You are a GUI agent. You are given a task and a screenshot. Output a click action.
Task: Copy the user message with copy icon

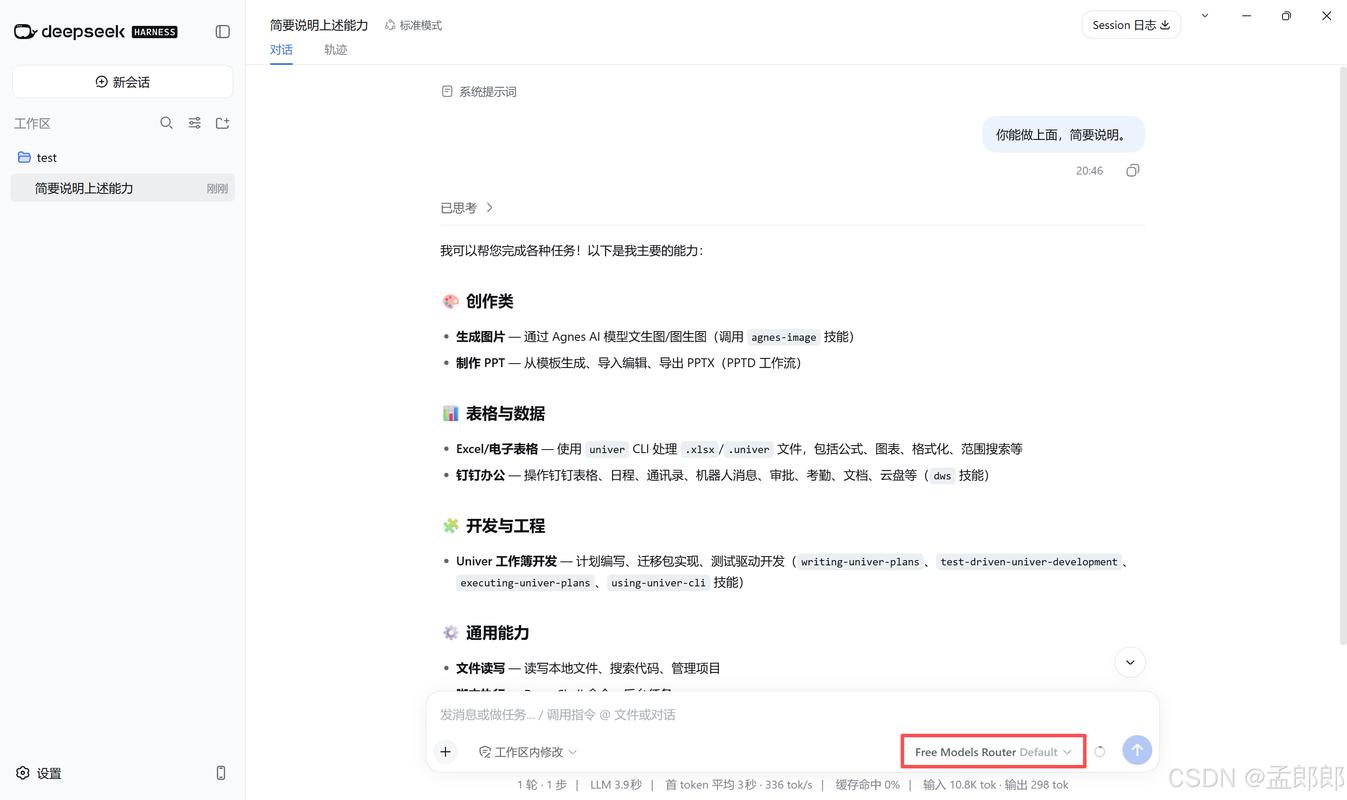pos(1133,171)
